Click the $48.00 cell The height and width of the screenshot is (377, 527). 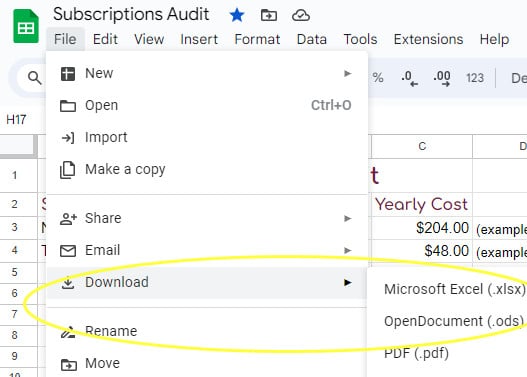421,251
